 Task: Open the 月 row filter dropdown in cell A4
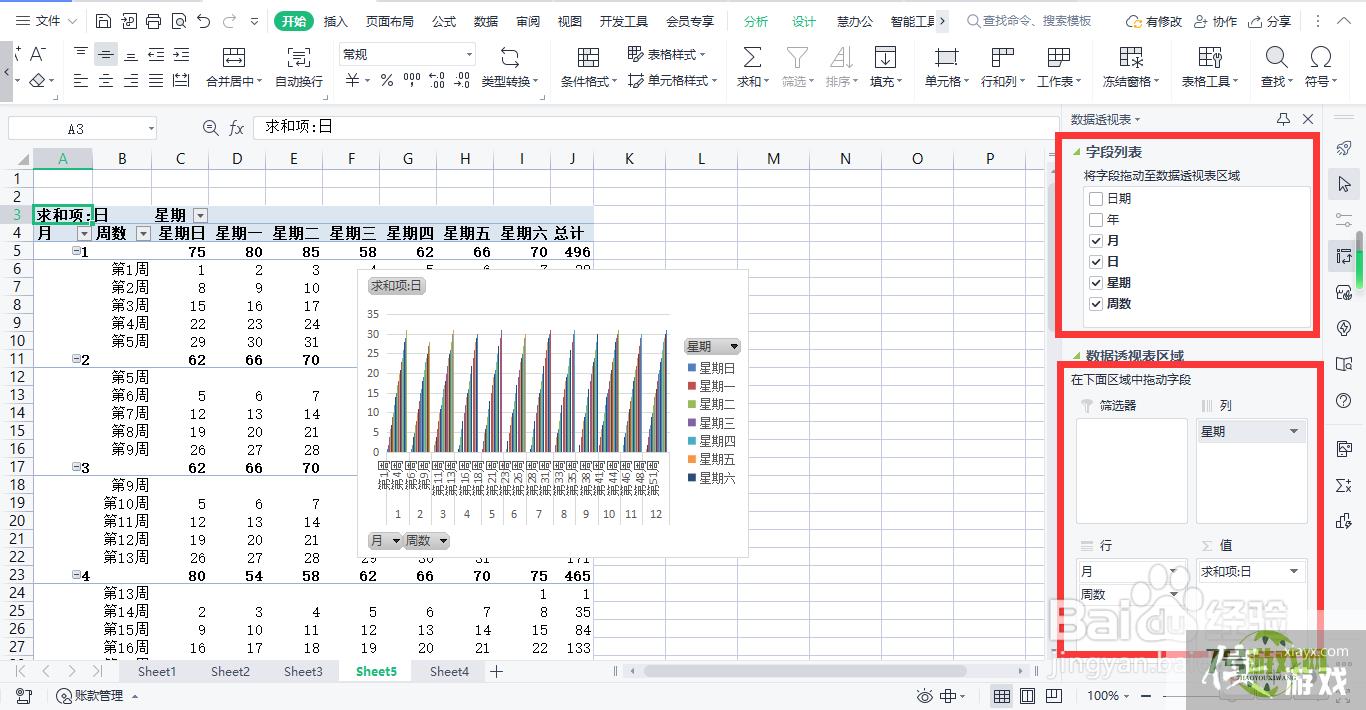point(83,233)
